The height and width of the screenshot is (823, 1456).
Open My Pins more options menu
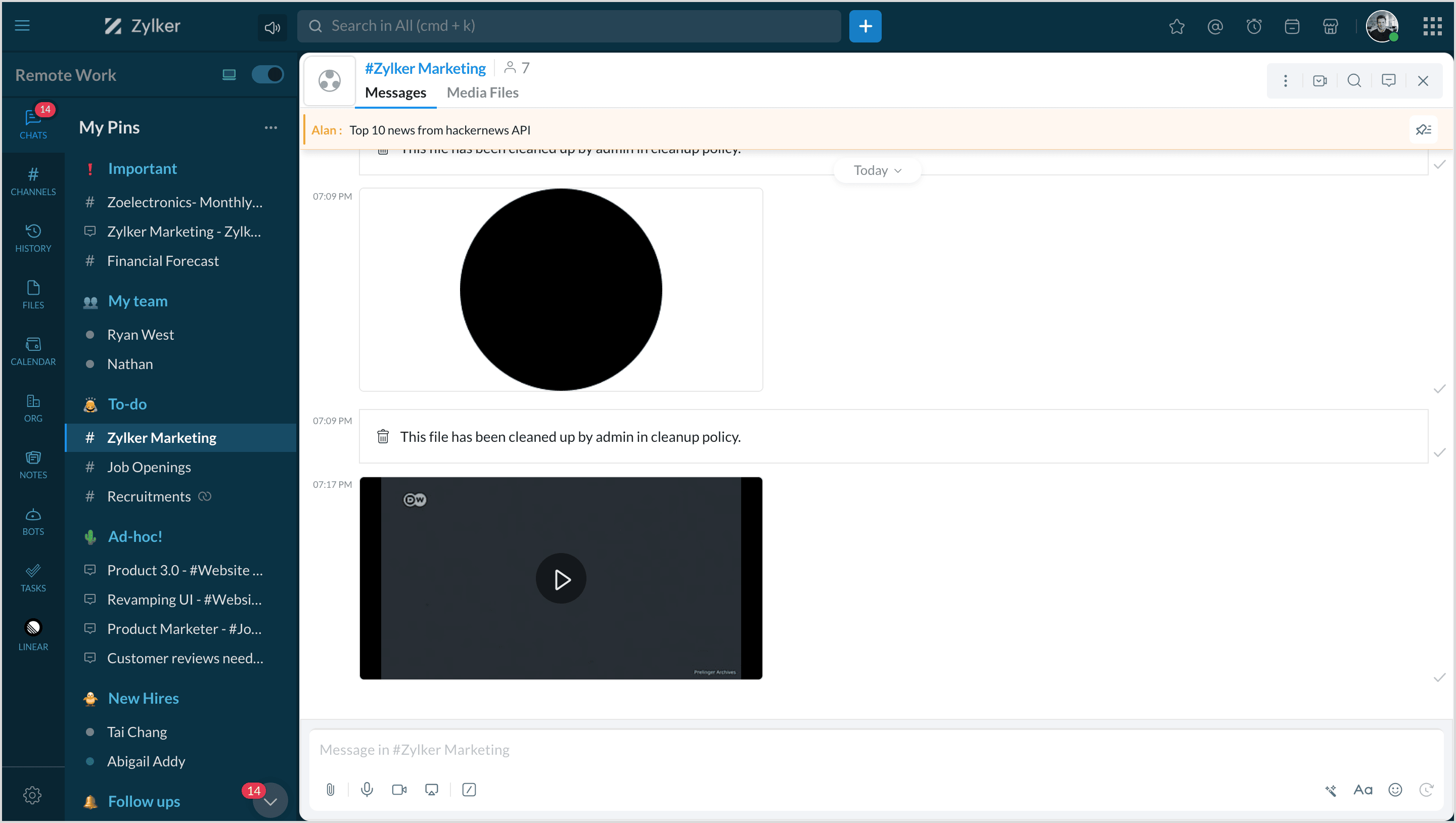pyautogui.click(x=271, y=127)
